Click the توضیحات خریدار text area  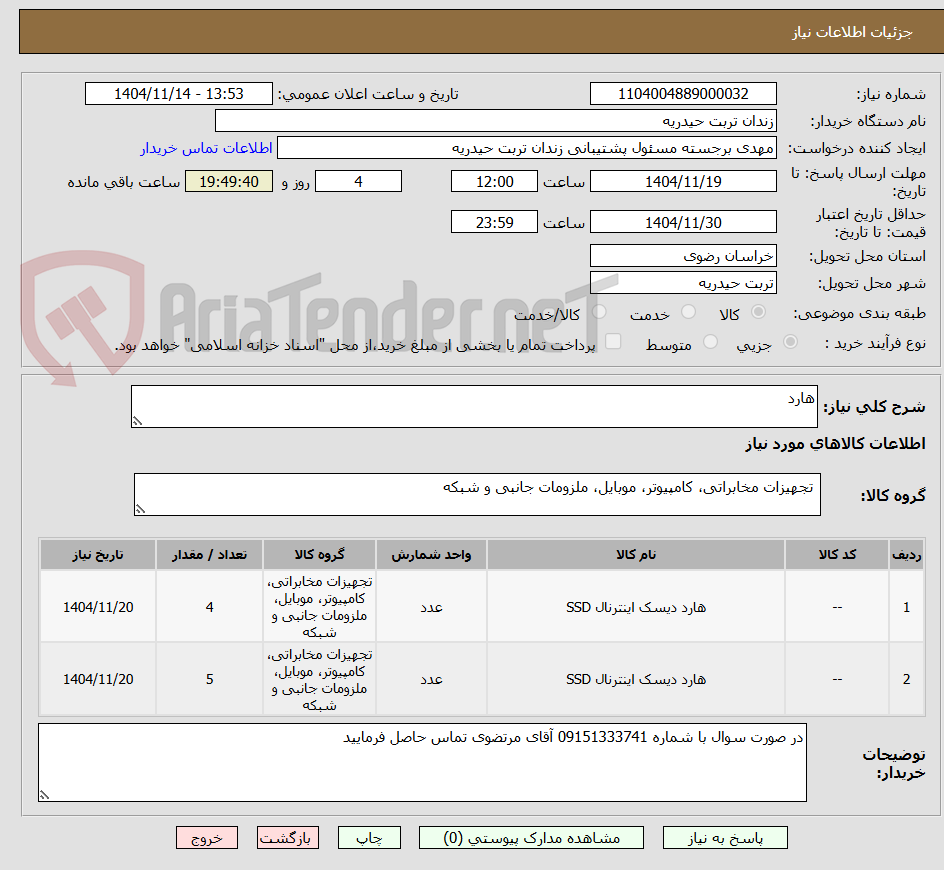tap(423, 763)
